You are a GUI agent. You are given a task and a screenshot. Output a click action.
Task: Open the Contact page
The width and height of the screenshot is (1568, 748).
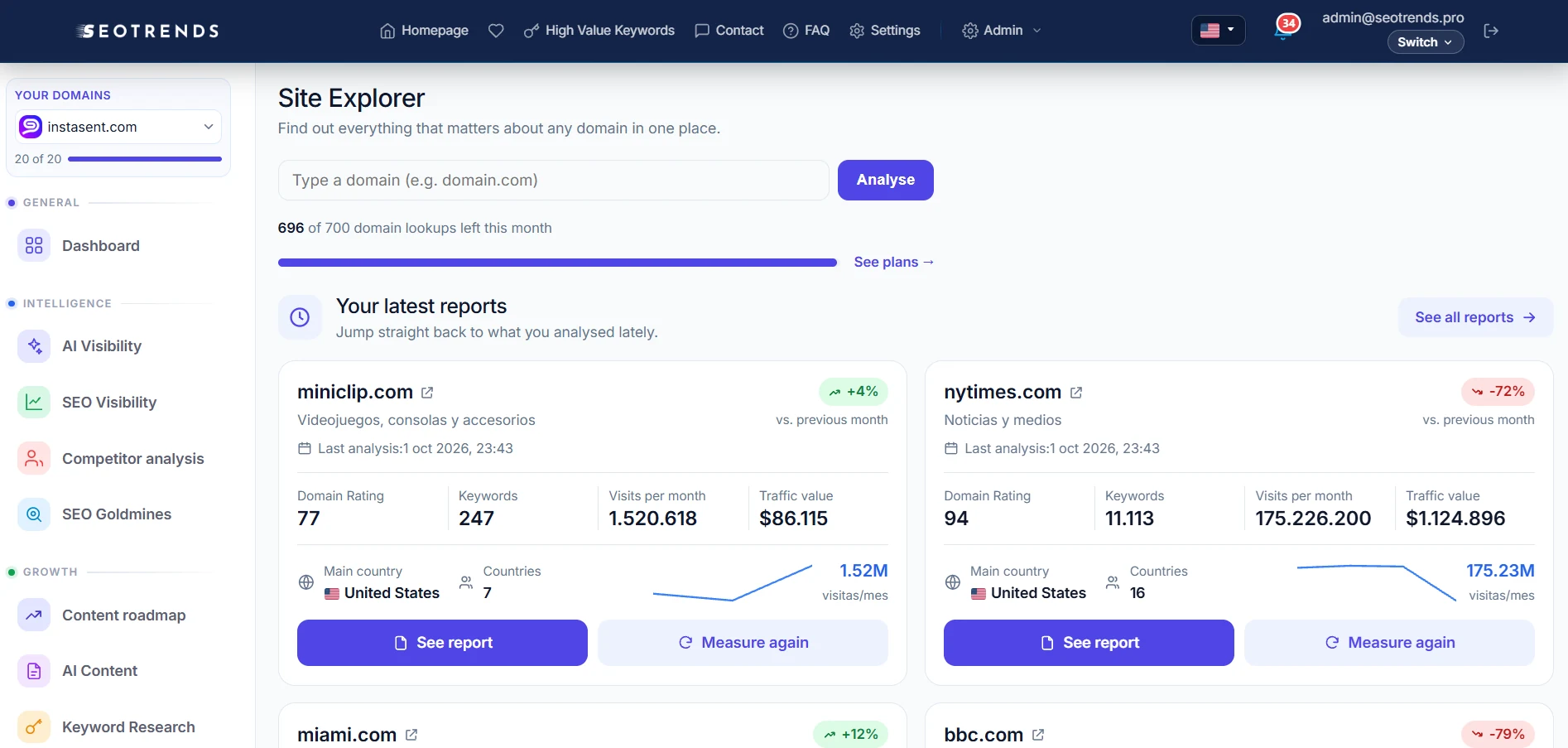[x=729, y=31]
